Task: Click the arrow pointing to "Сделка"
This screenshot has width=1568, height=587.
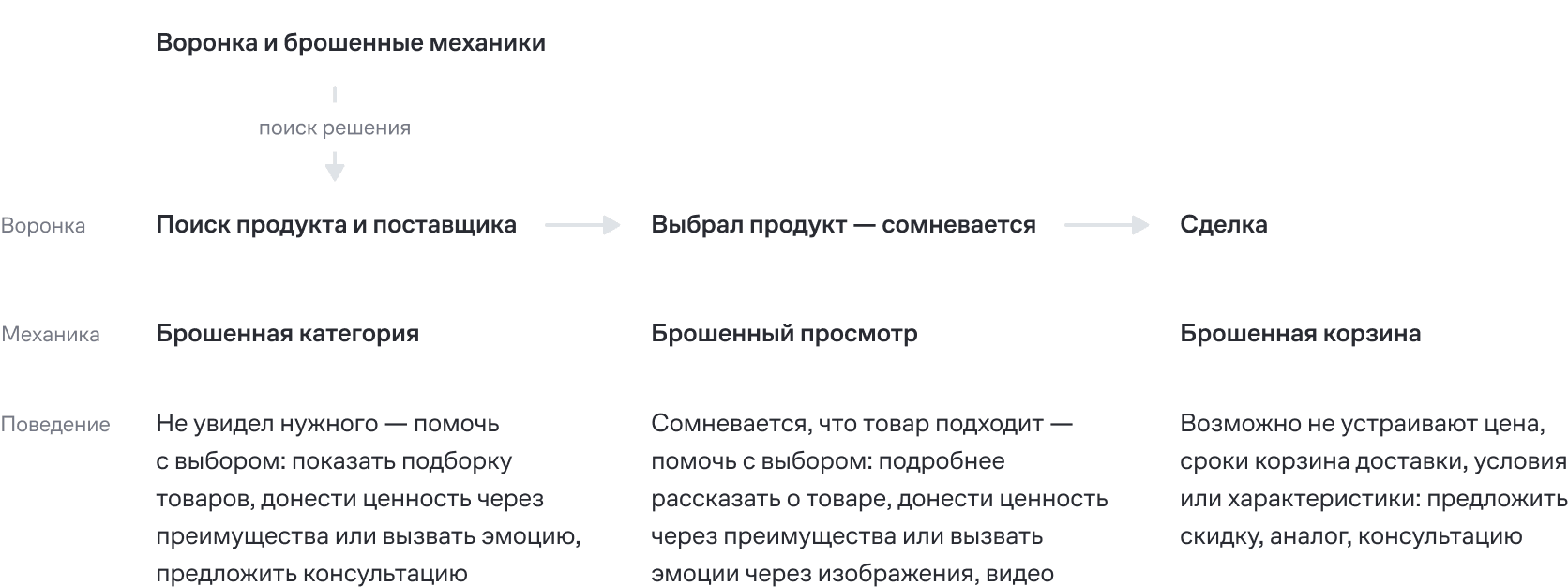Action: click(x=1107, y=225)
